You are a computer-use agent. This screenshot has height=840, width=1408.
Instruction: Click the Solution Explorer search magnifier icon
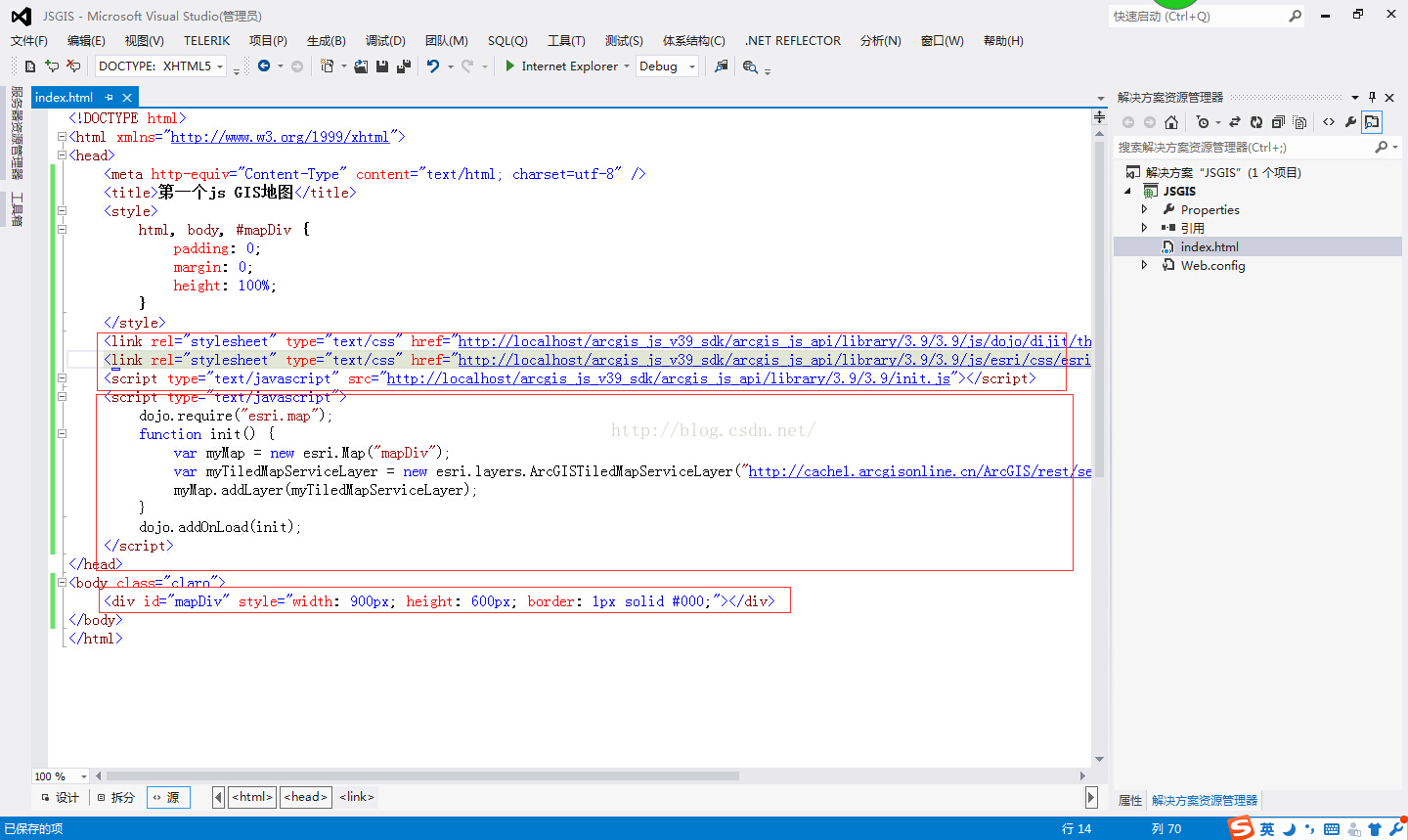tap(1382, 147)
